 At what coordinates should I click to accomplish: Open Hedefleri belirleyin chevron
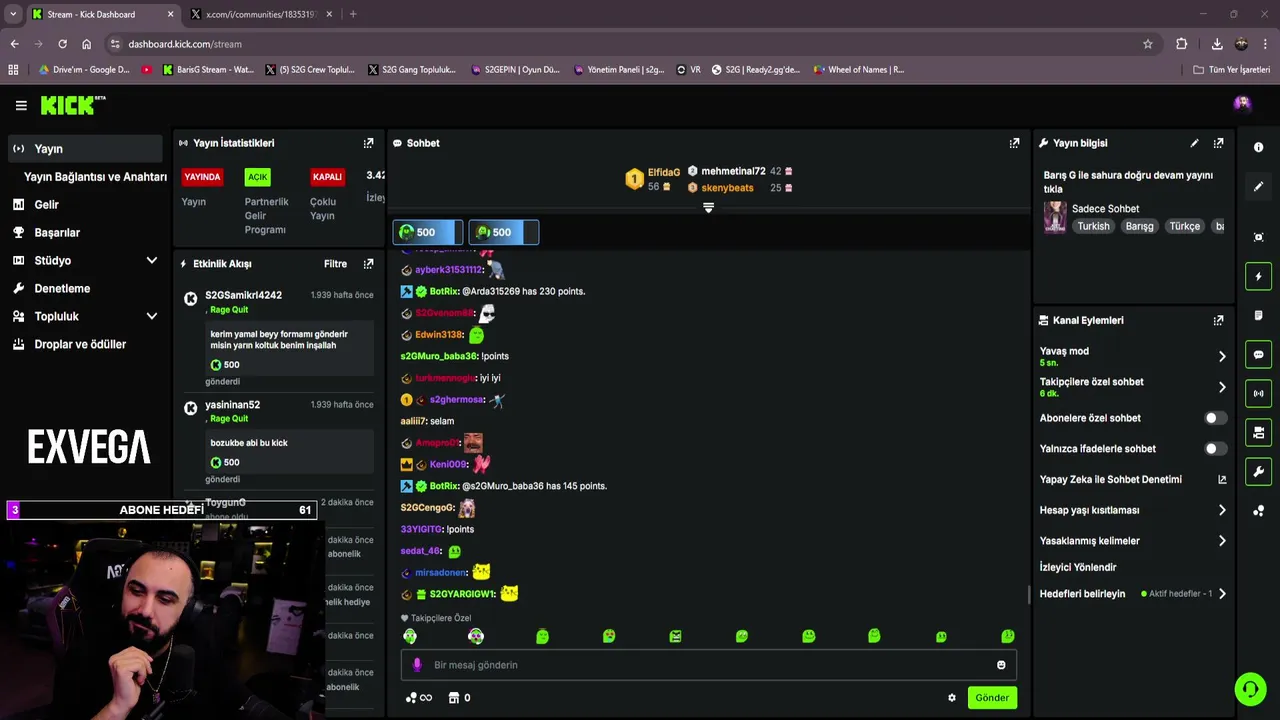1222,594
